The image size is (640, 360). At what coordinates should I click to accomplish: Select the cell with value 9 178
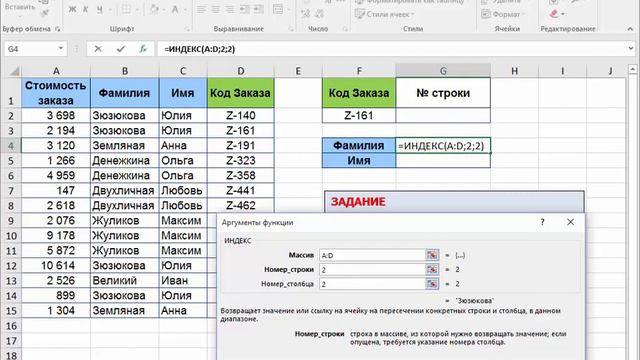[x=56, y=236]
